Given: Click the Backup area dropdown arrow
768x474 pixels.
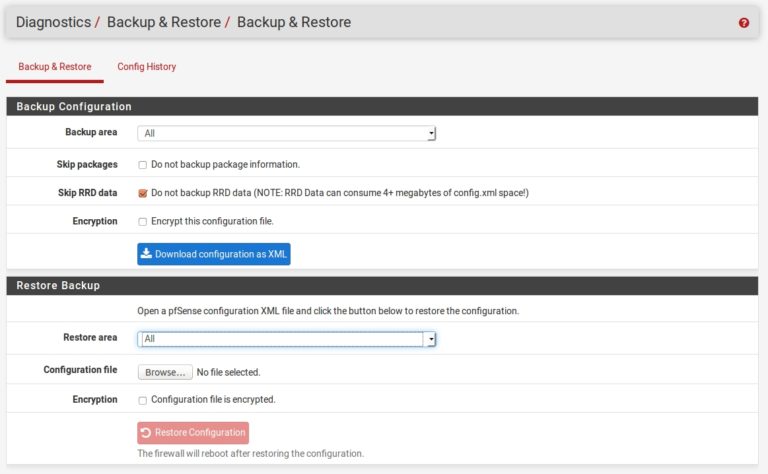Looking at the screenshot, I should click(431, 133).
